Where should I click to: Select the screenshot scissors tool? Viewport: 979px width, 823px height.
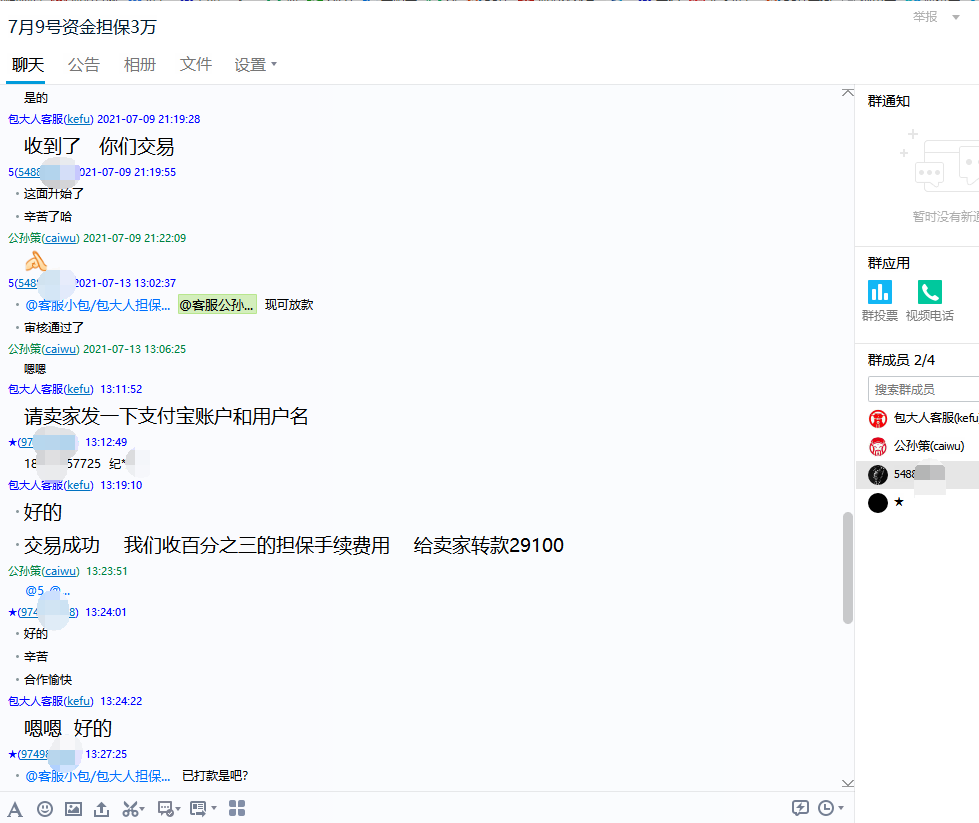[x=130, y=808]
